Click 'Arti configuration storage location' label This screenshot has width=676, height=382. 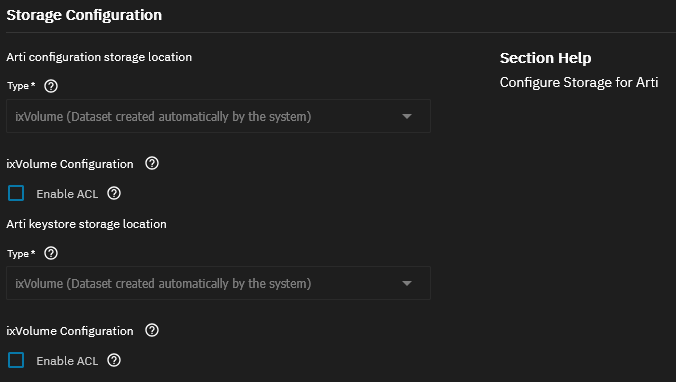[x=99, y=57]
